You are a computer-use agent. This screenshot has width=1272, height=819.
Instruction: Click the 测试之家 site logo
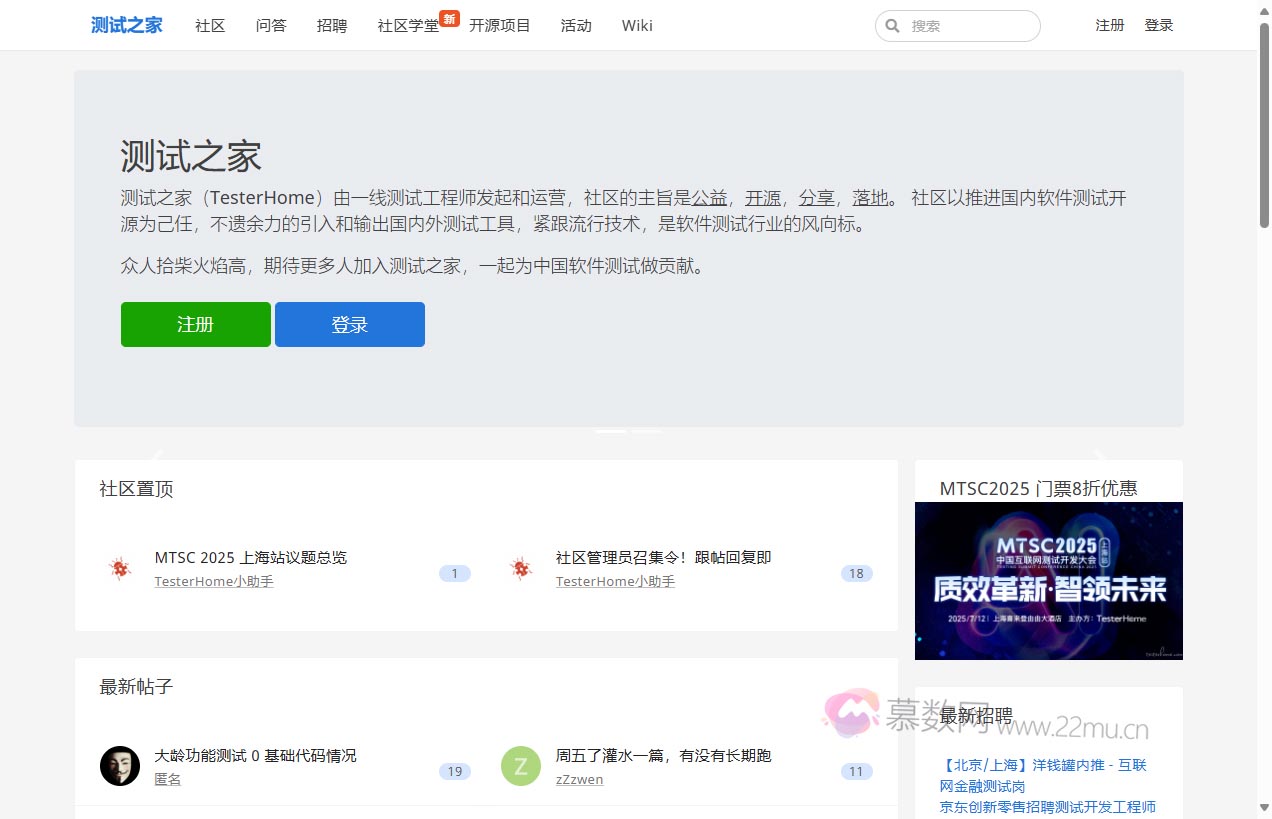coord(126,25)
